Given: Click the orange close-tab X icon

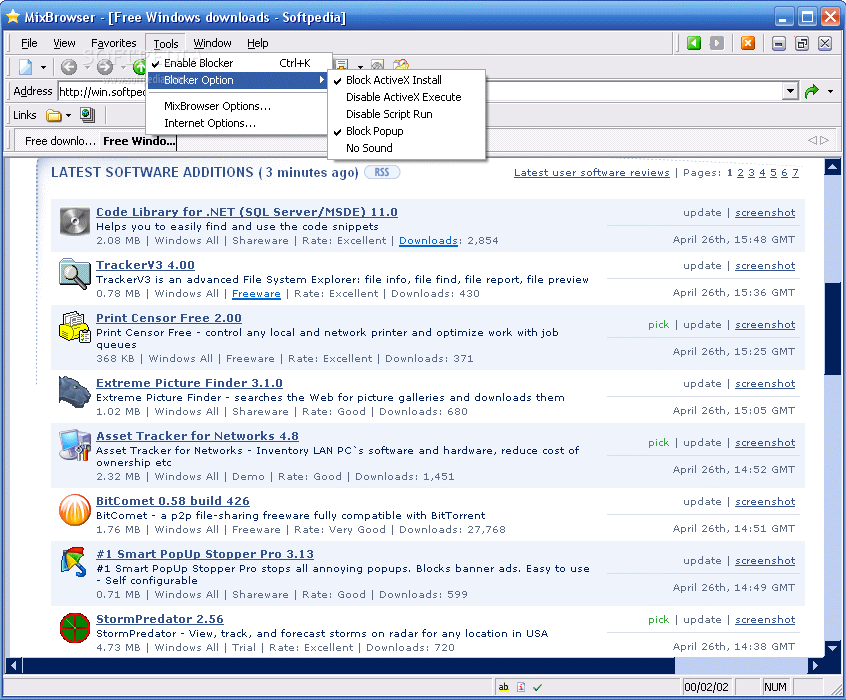Looking at the screenshot, I should [x=748, y=43].
